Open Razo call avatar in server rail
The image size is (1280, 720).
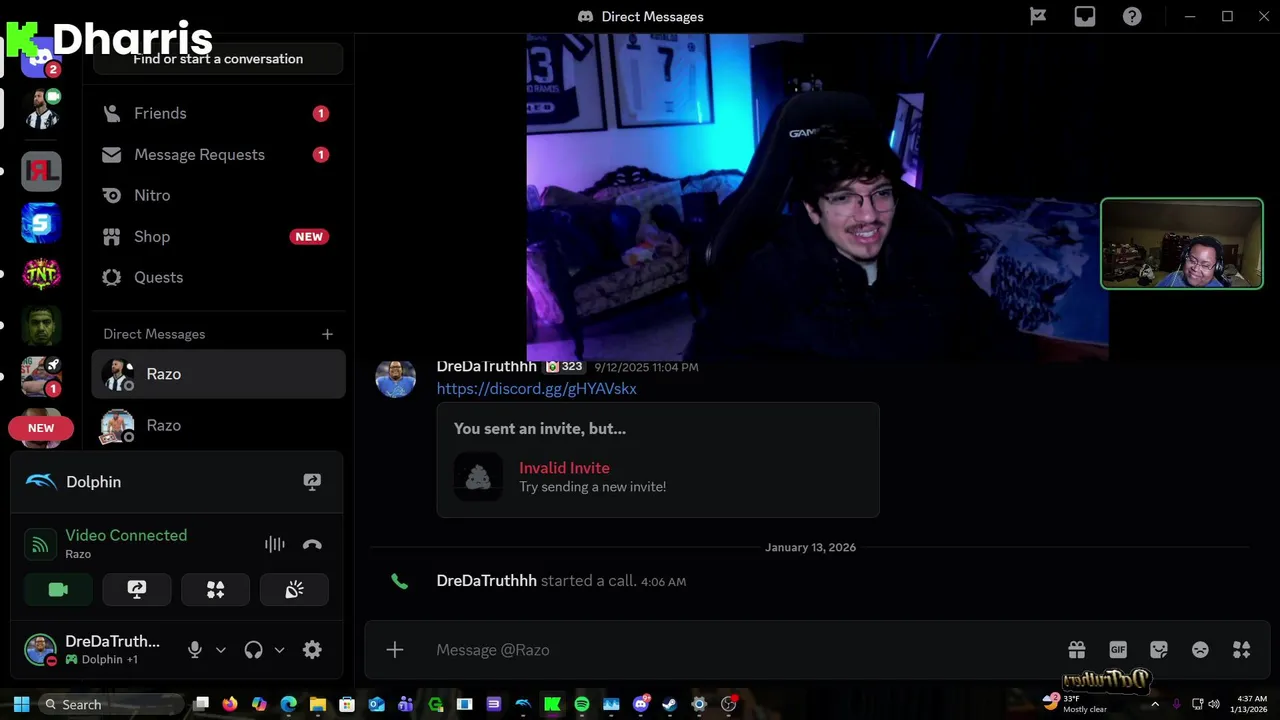coord(41,108)
